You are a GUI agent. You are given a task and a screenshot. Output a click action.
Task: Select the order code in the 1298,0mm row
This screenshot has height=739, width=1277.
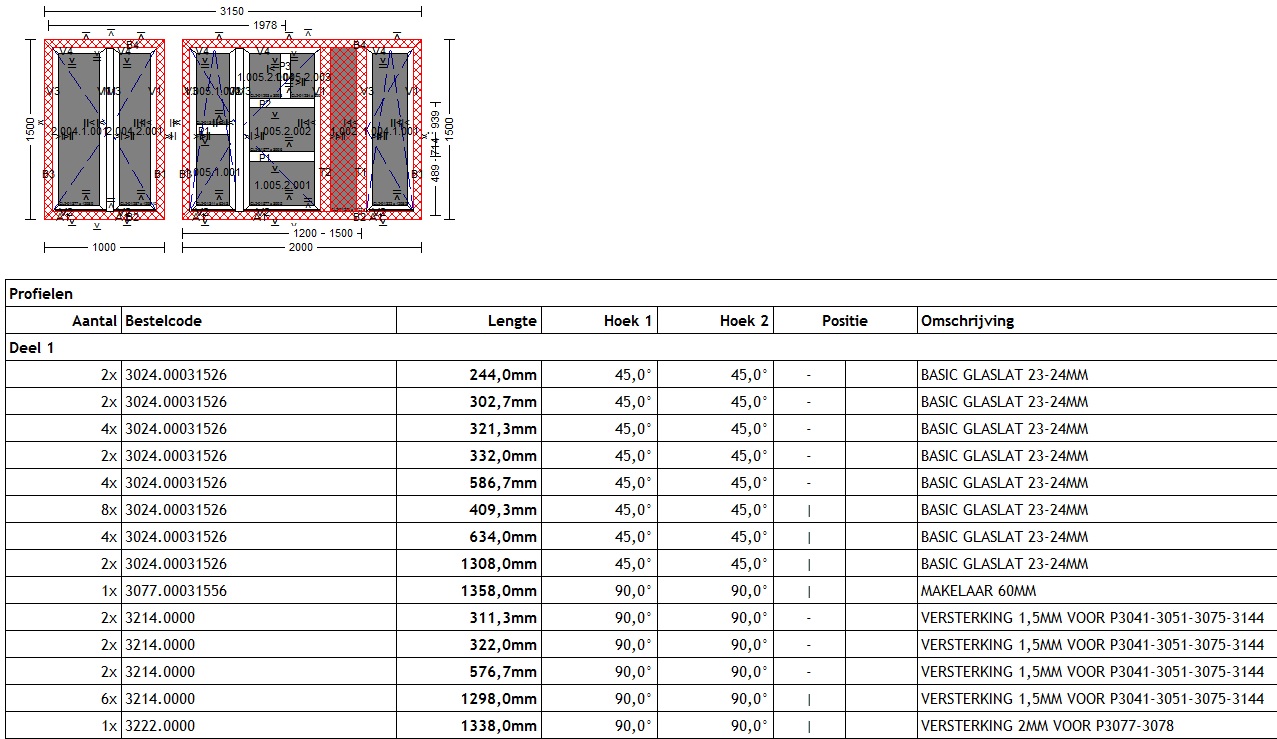pos(159,699)
